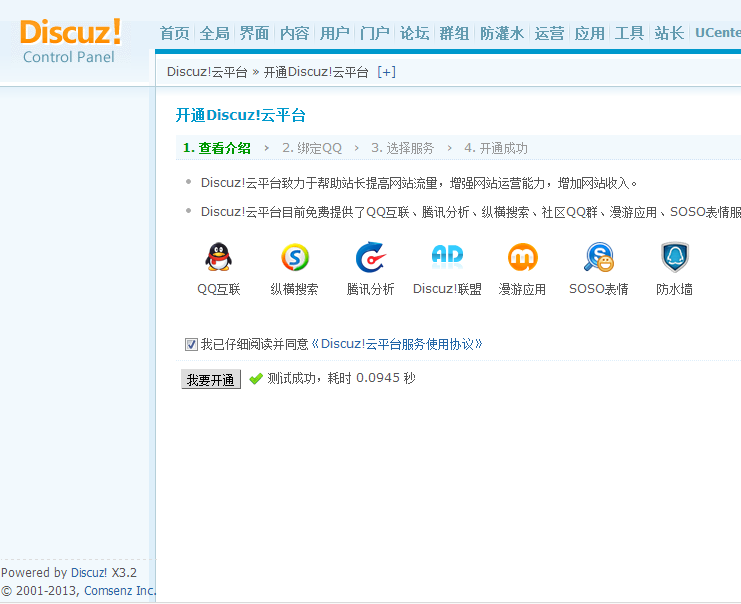Select step 3. 选择服务
741x604 pixels.
pyautogui.click(x=402, y=148)
